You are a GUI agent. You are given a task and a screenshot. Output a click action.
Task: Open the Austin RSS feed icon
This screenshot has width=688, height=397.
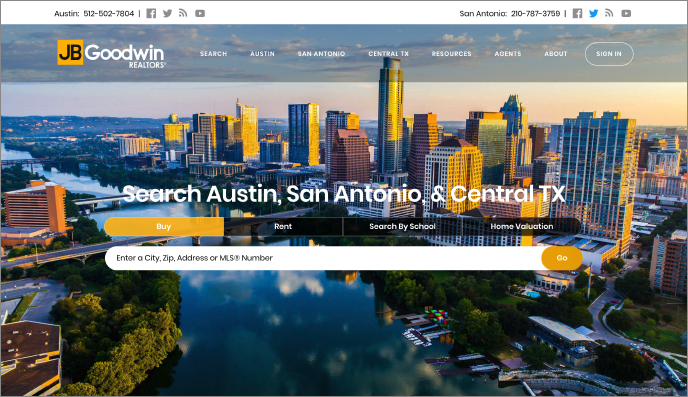(183, 13)
